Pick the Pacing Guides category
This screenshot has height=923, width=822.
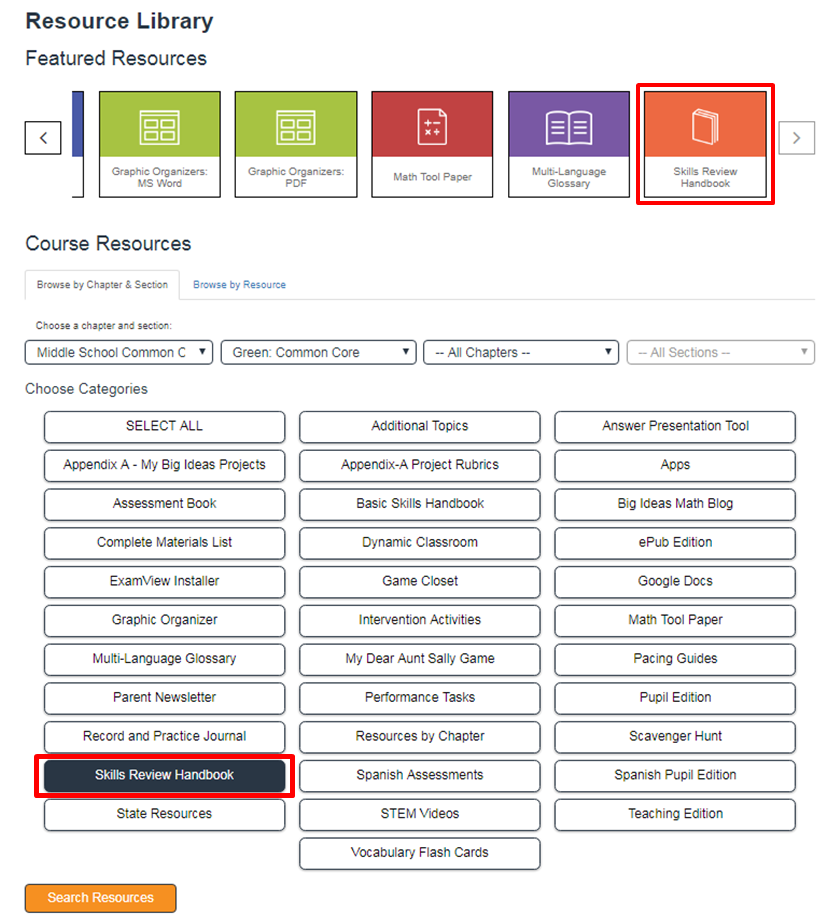[x=675, y=659]
